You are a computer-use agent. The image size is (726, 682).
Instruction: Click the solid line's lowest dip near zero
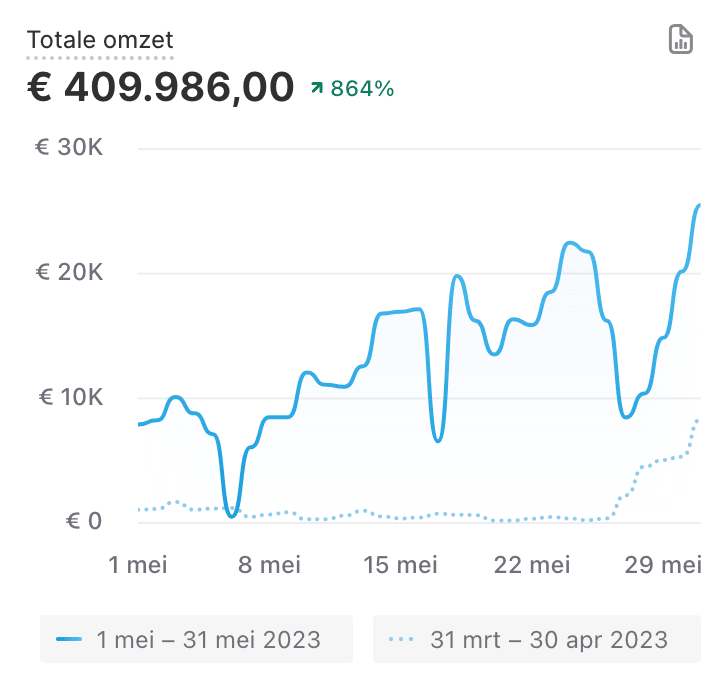point(232,515)
